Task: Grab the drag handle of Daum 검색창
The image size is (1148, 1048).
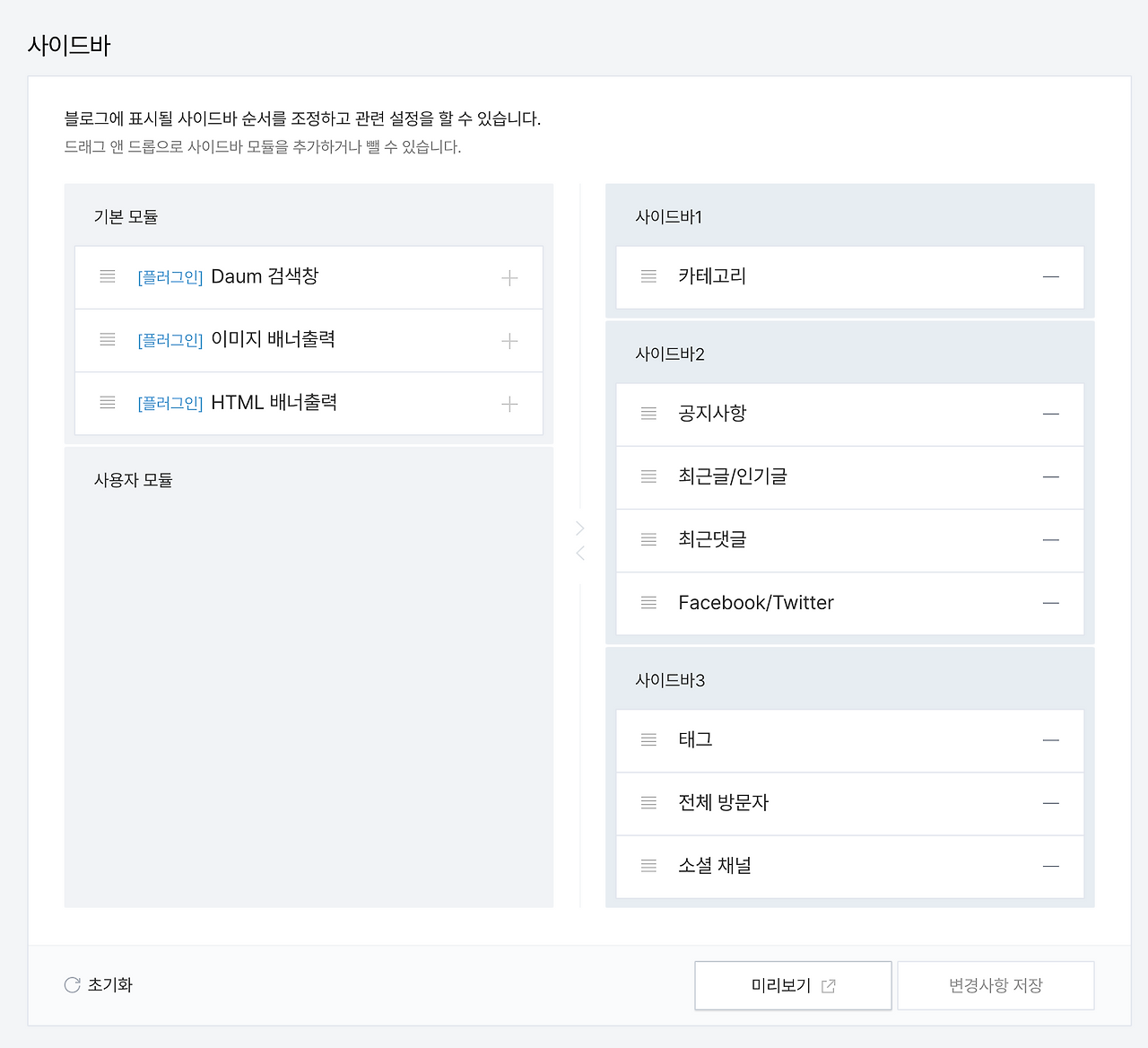Action: click(107, 276)
